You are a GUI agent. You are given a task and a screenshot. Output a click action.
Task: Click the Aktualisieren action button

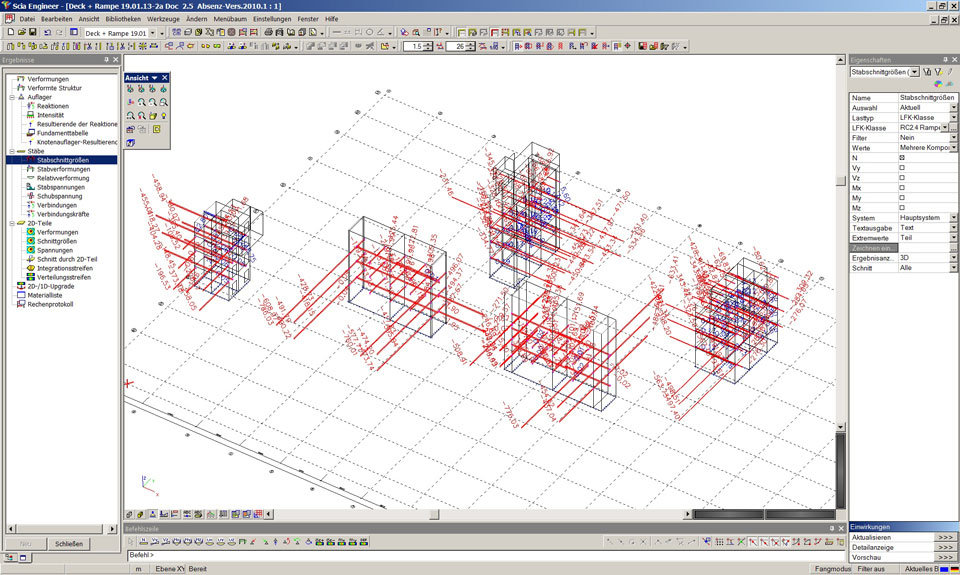(x=945, y=537)
